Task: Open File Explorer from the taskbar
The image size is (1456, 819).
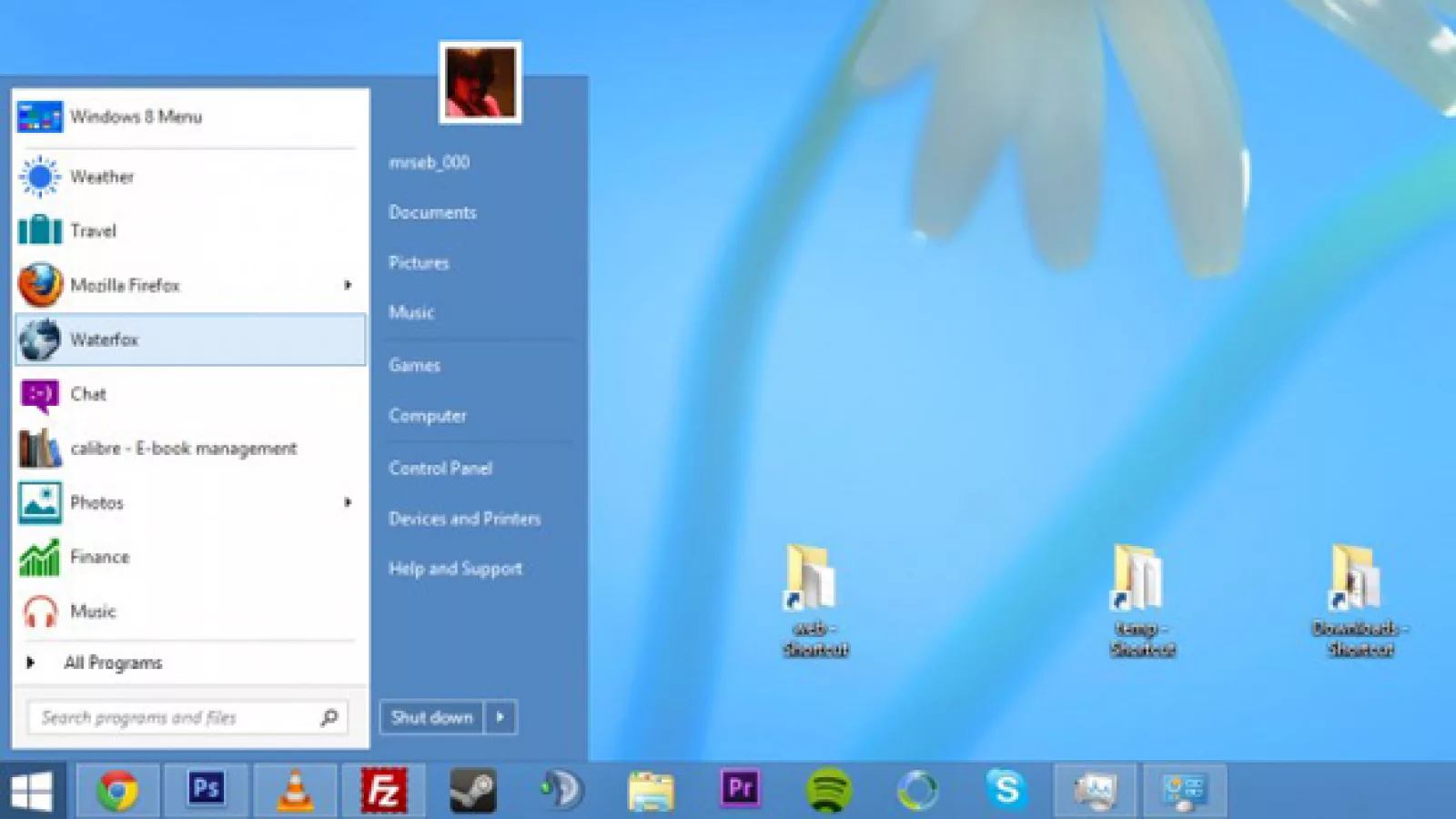Action: [651, 790]
